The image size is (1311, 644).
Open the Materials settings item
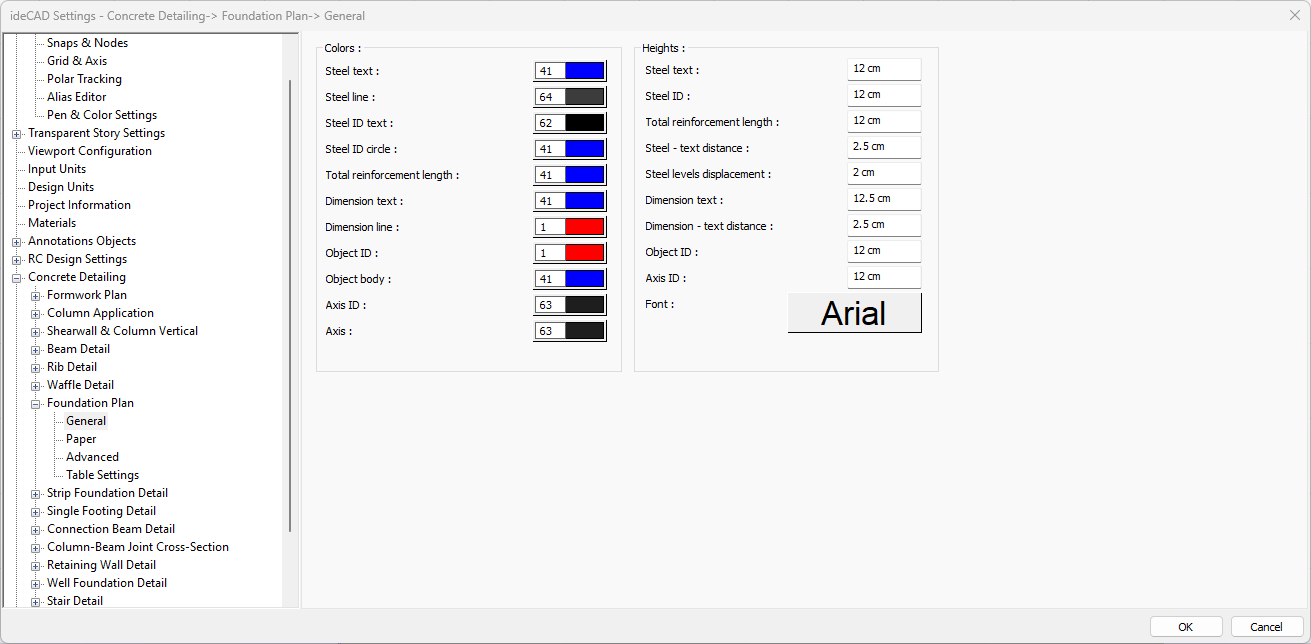(52, 223)
